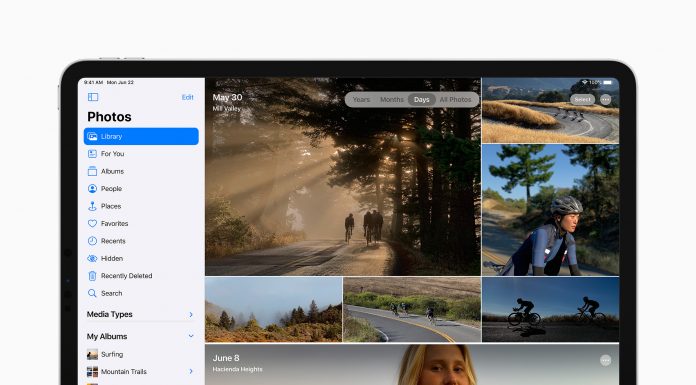Screen dimensions: 696x385
Task: Tap the 'June 8' date heading
Action: click(x=226, y=358)
